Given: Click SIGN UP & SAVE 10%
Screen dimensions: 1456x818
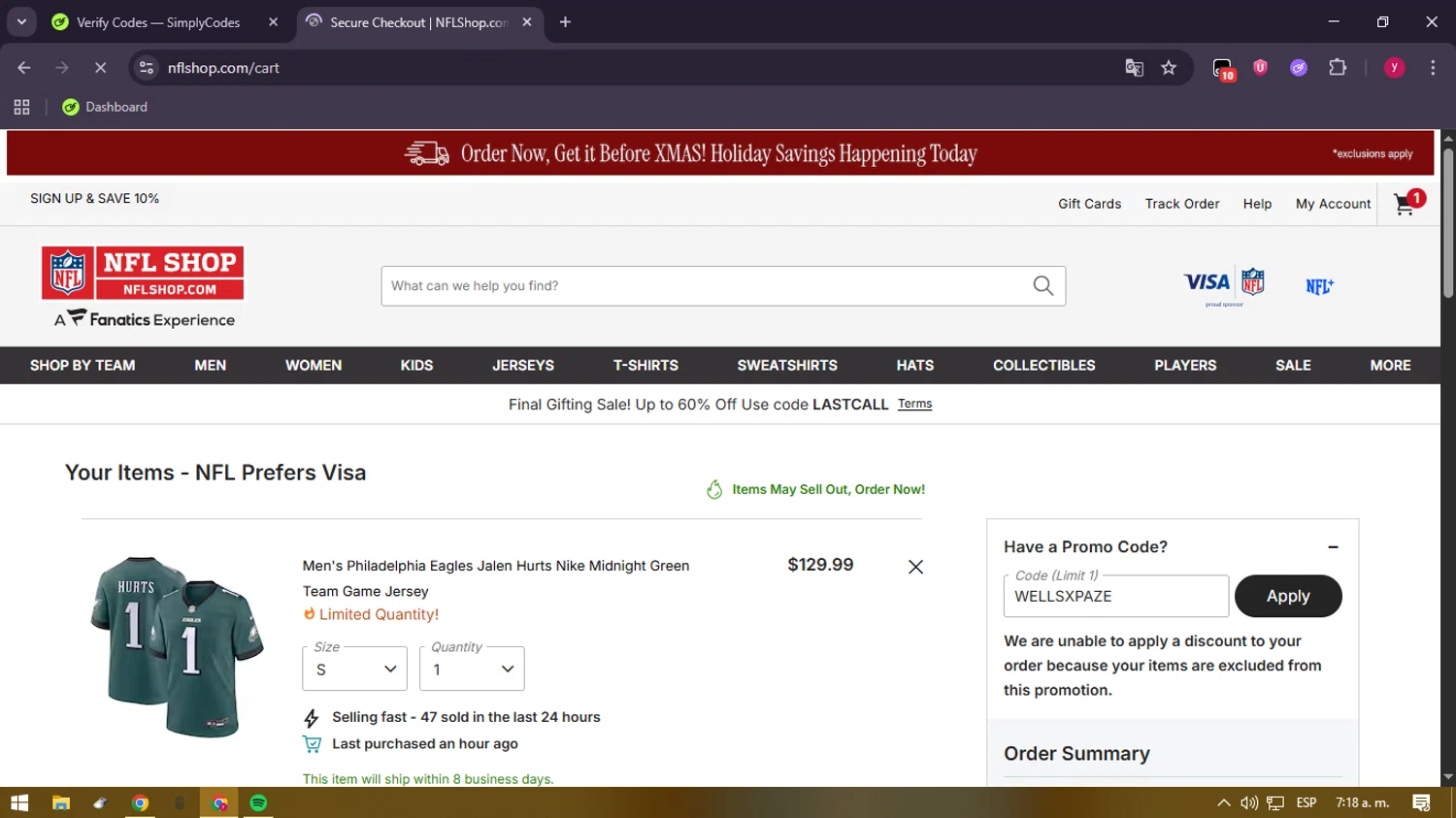Looking at the screenshot, I should click(94, 198).
